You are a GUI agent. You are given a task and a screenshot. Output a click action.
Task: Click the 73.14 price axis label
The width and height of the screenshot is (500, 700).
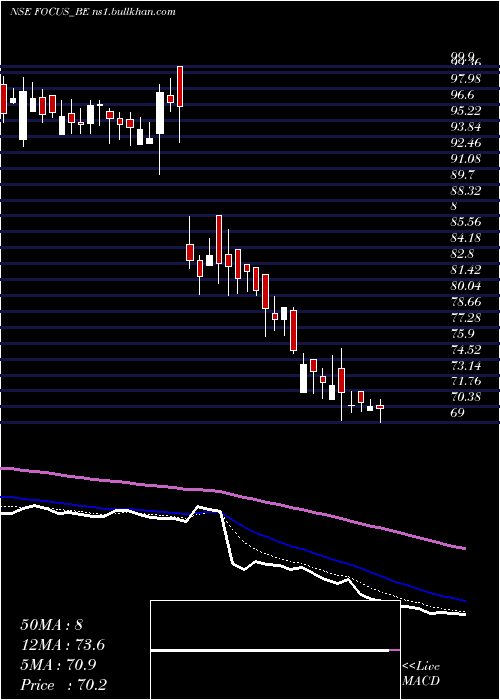pyautogui.click(x=466, y=366)
